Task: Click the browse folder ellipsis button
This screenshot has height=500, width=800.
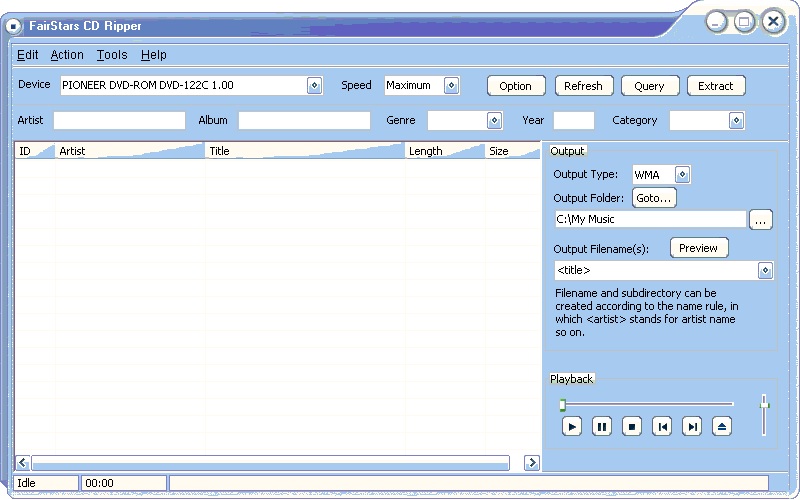Action: pyautogui.click(x=761, y=220)
